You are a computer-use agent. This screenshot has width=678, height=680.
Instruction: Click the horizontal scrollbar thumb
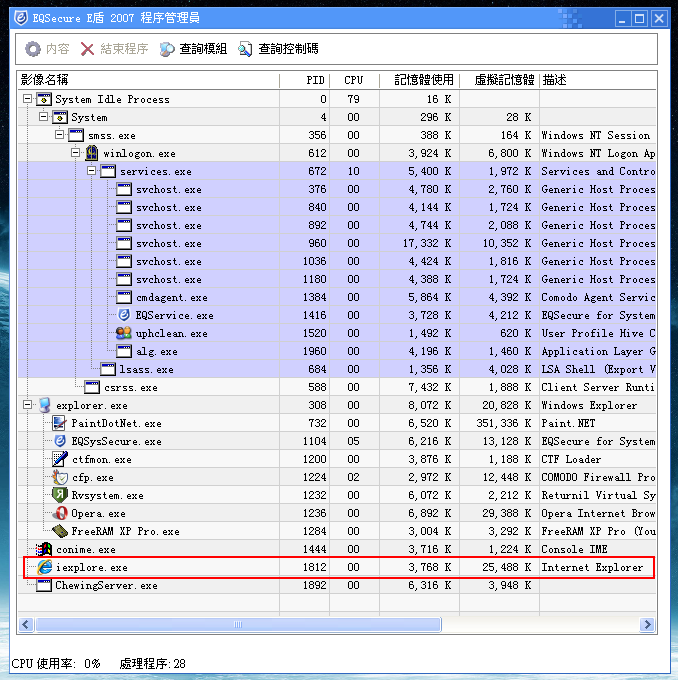click(x=238, y=624)
